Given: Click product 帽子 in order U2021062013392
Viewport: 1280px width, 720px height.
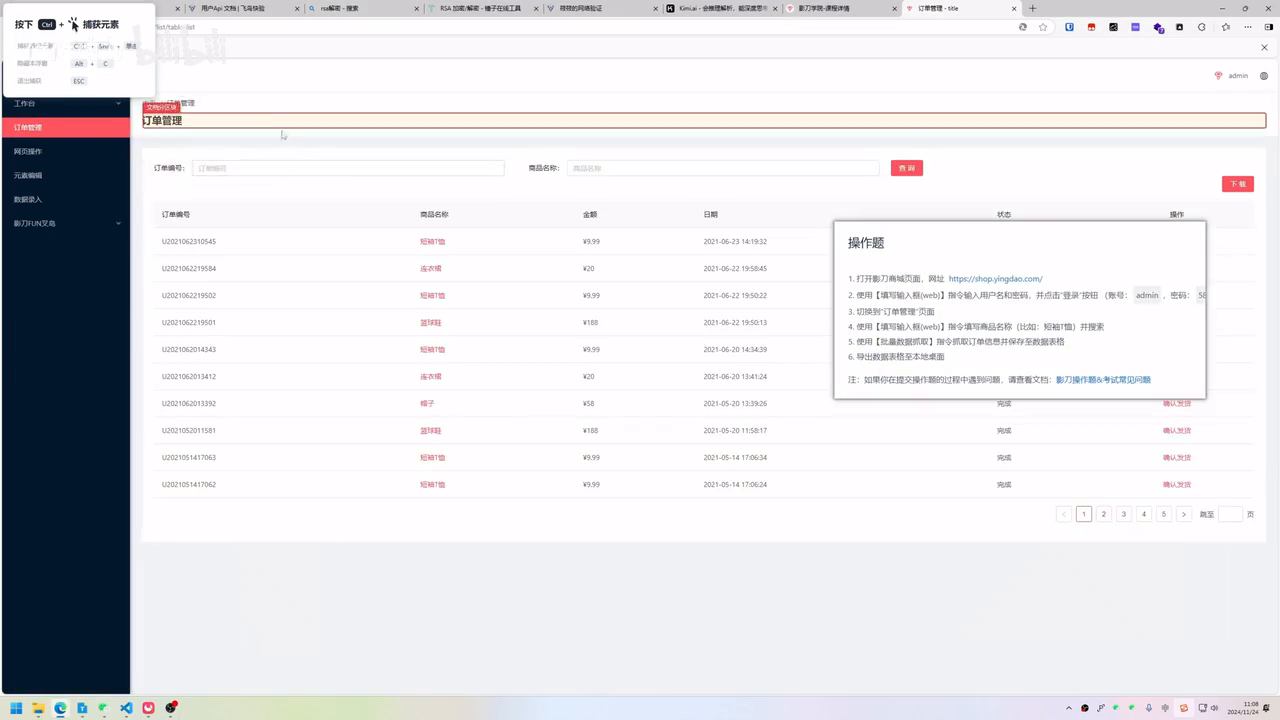Looking at the screenshot, I should tap(427, 403).
